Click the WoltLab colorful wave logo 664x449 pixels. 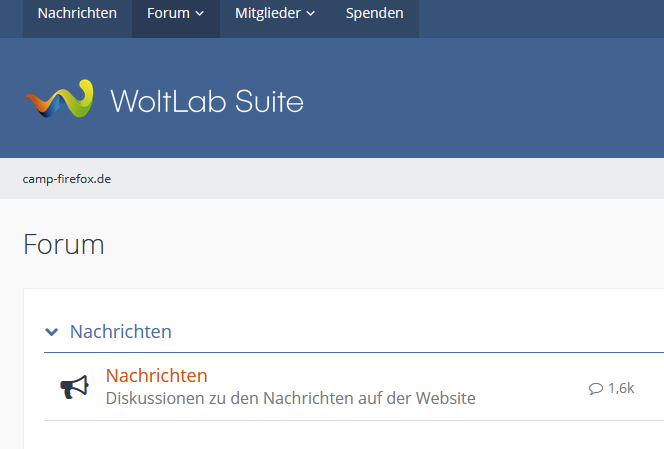[x=60, y=100]
